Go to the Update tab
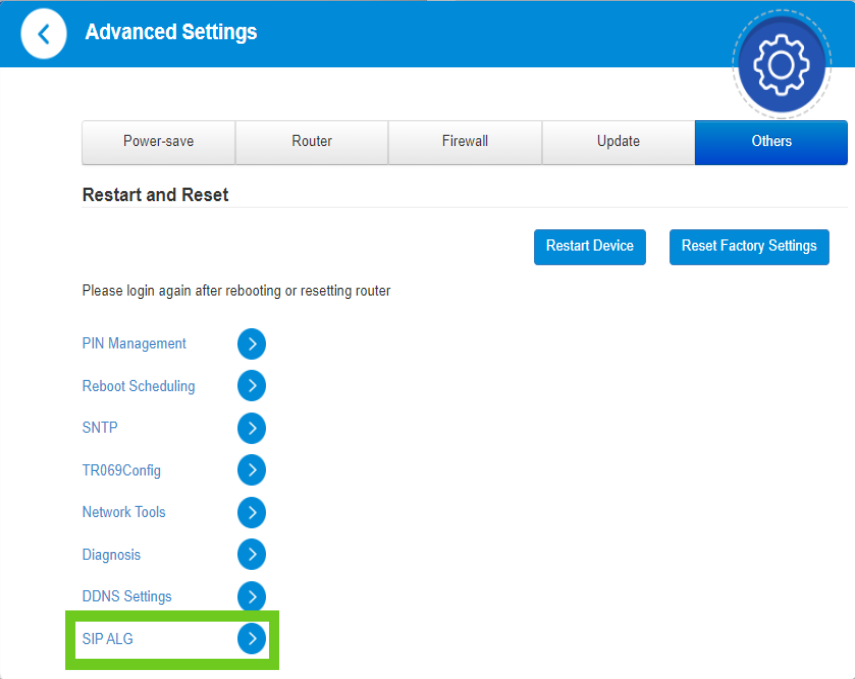Image resolution: width=855 pixels, height=679 pixels. 618,142
